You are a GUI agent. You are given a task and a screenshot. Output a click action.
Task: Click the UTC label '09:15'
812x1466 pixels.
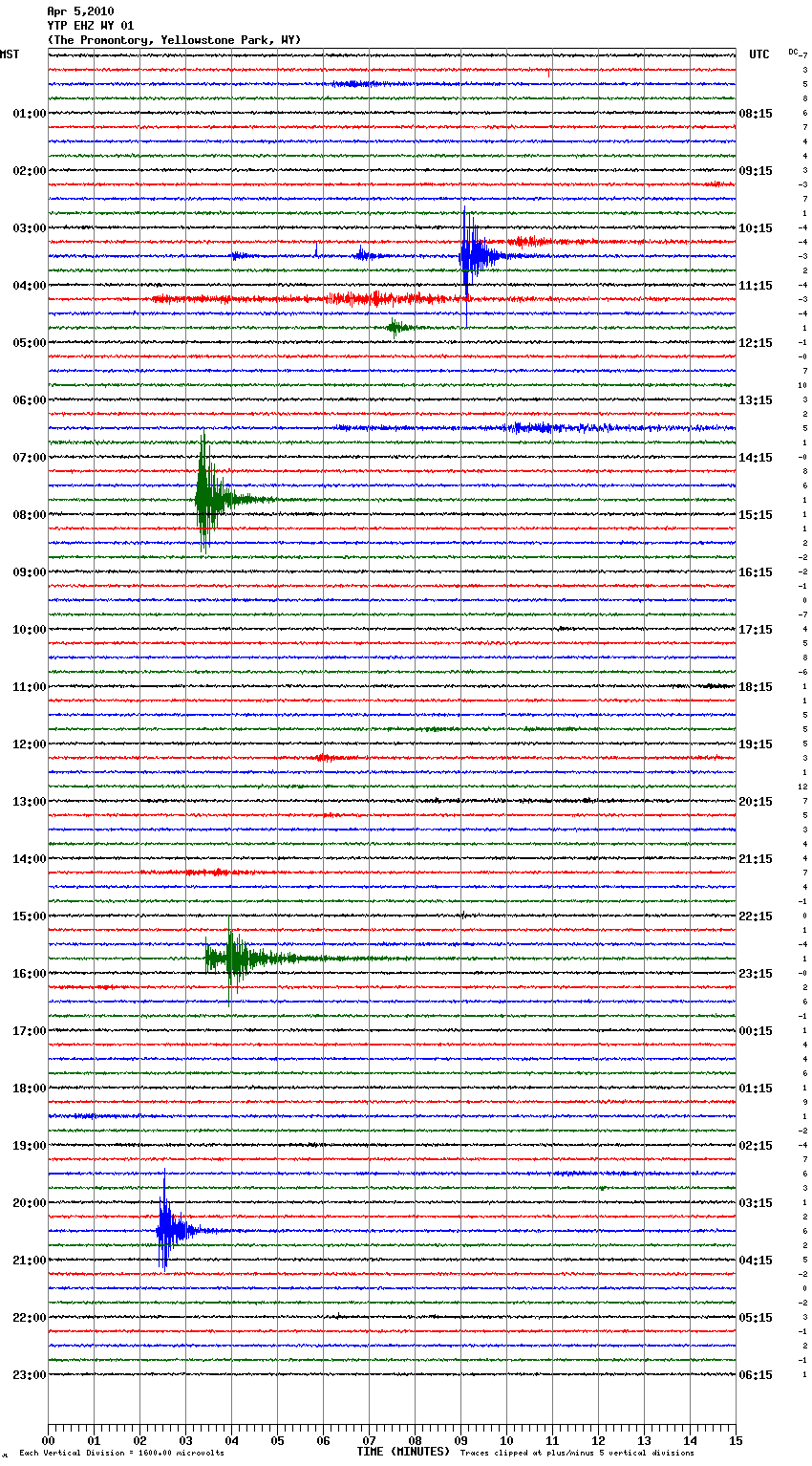coord(756,171)
